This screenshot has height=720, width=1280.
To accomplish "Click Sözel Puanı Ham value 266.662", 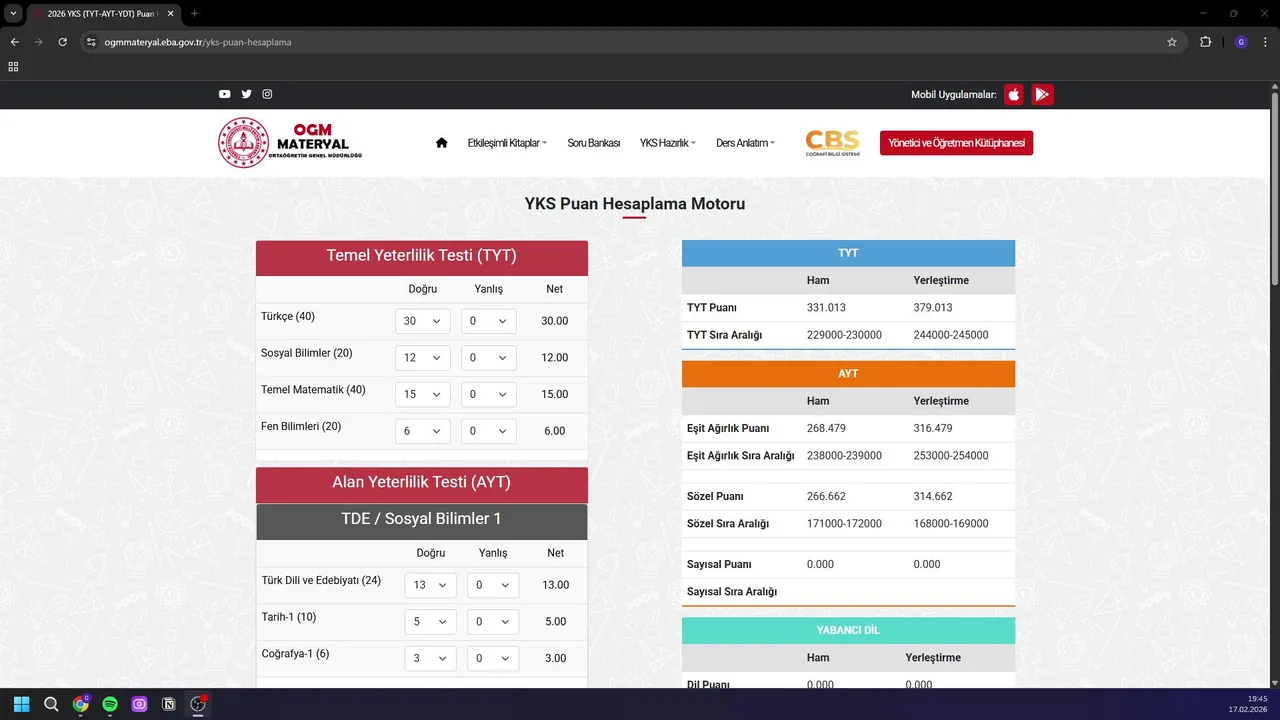I will click(x=826, y=496).
